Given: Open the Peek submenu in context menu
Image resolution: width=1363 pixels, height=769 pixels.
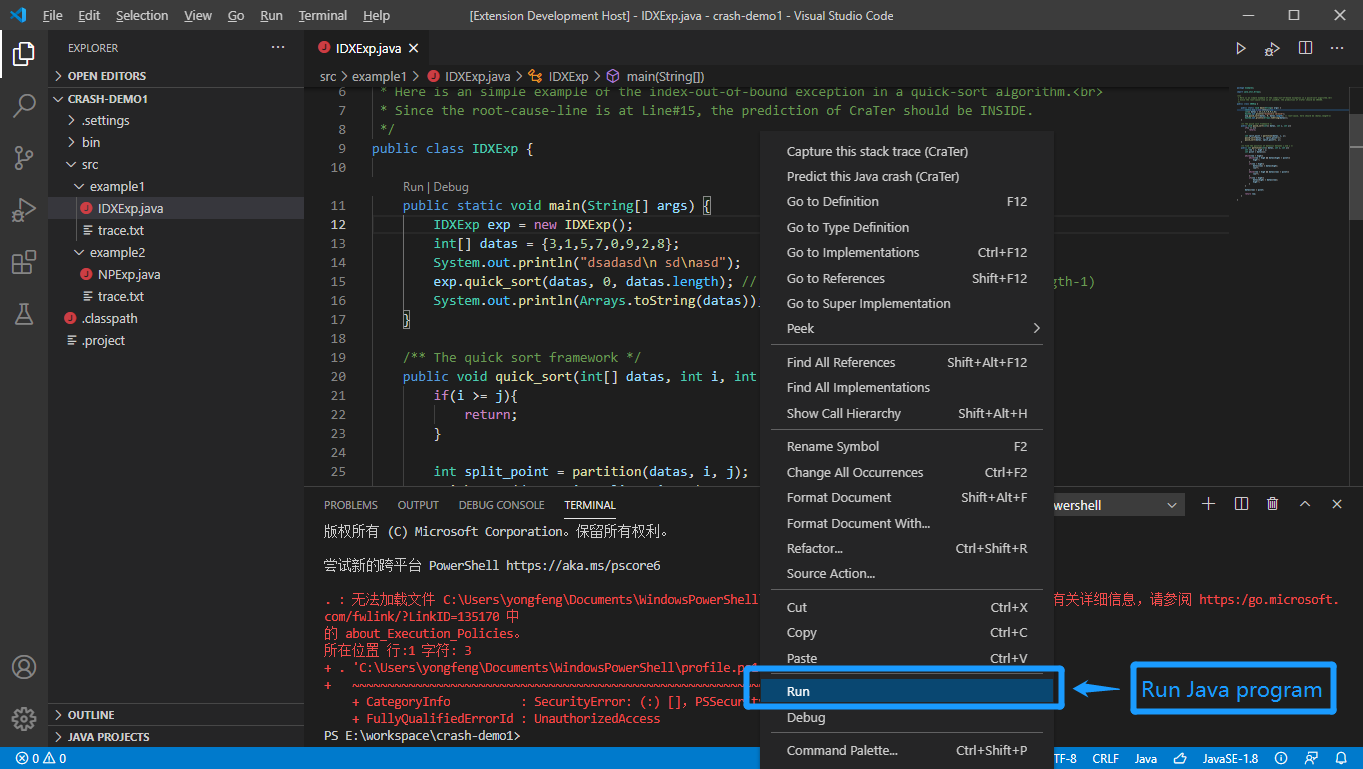Looking at the screenshot, I should [907, 328].
